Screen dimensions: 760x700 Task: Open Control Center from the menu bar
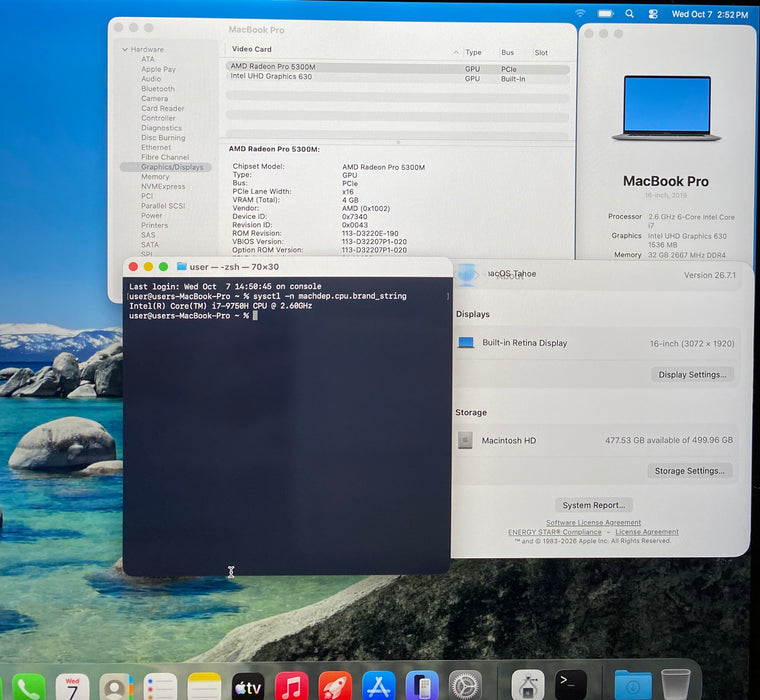click(x=653, y=14)
